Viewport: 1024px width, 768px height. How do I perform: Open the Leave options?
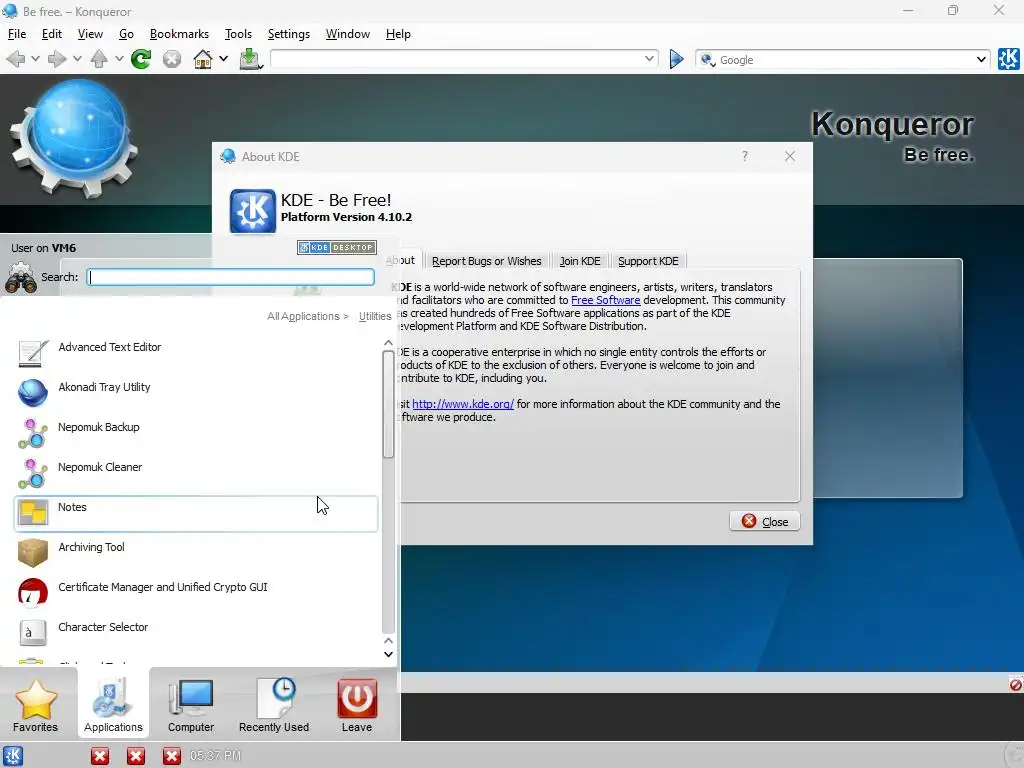pos(357,704)
